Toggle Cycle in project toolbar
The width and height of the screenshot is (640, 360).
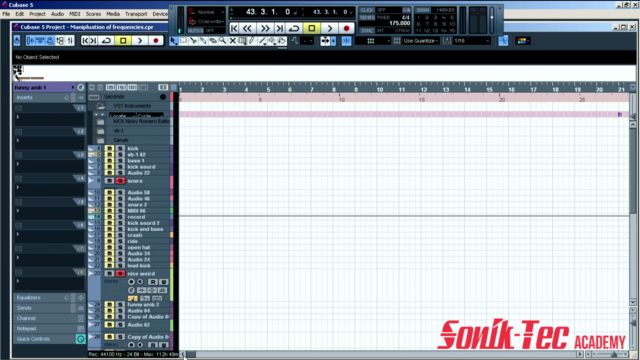pos(106,40)
